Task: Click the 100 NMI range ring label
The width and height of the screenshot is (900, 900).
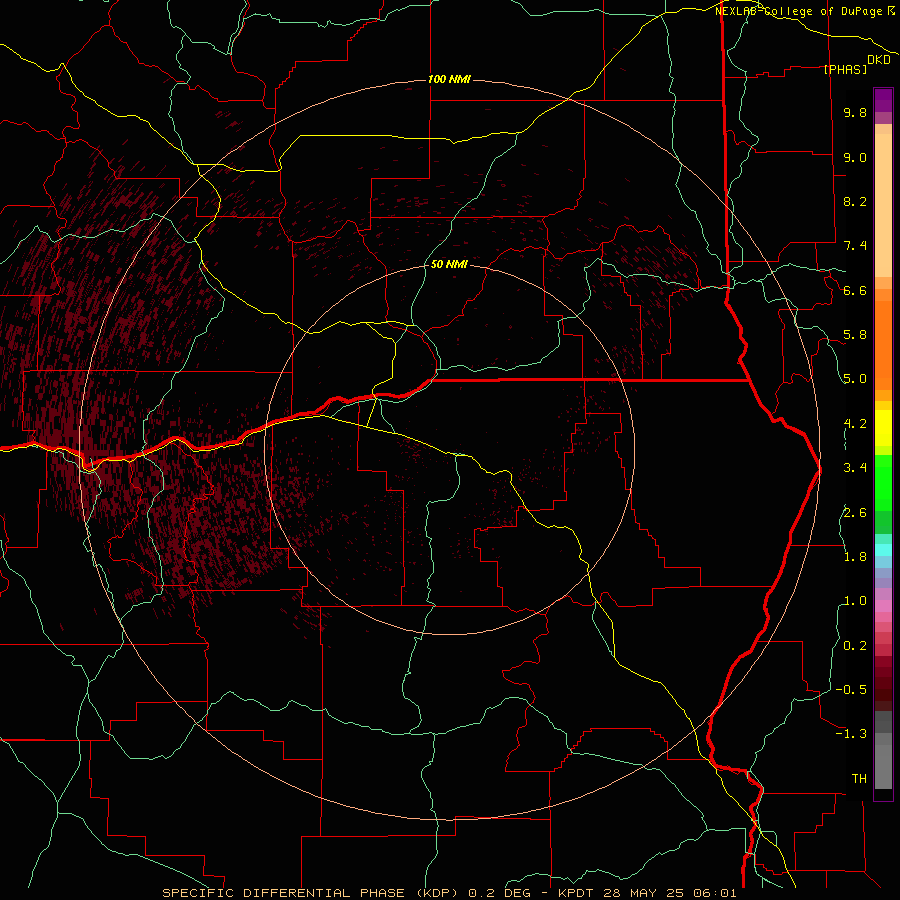Action: (x=449, y=79)
